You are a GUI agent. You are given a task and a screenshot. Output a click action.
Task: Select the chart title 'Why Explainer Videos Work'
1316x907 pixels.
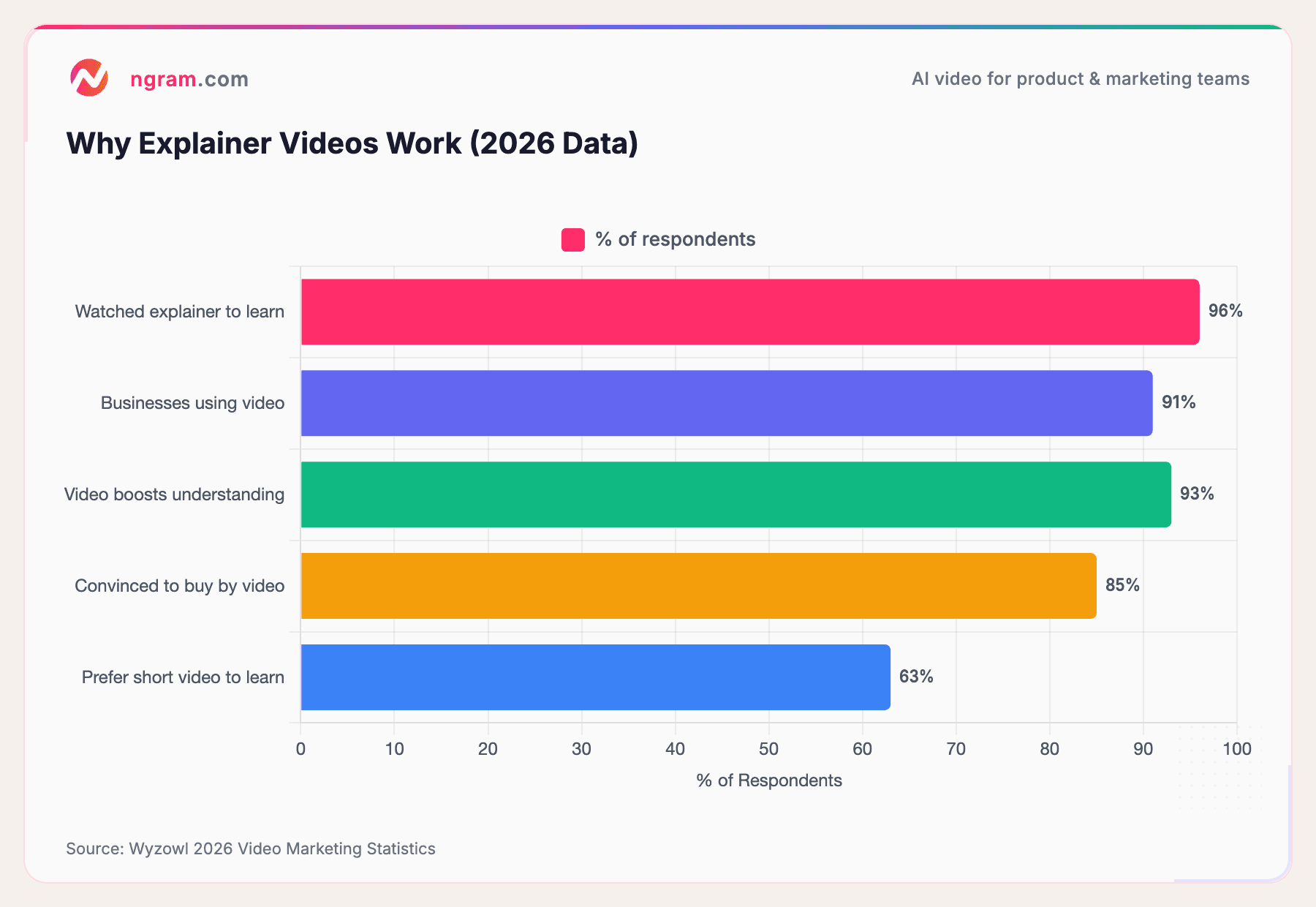coord(352,143)
